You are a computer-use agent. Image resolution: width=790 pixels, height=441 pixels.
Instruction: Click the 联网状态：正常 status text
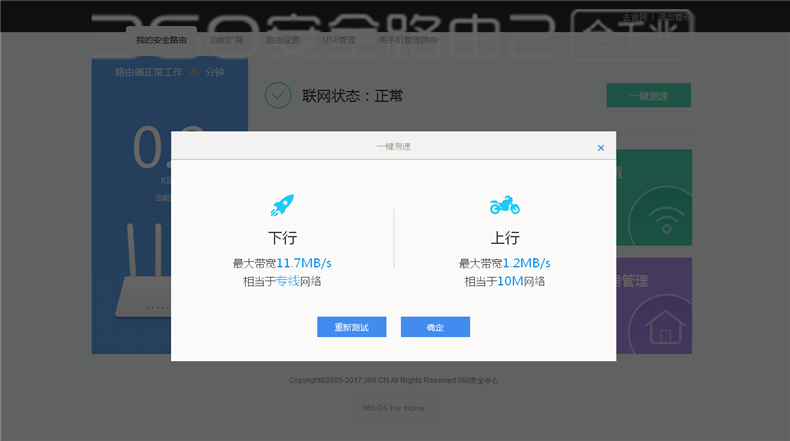[352, 97]
